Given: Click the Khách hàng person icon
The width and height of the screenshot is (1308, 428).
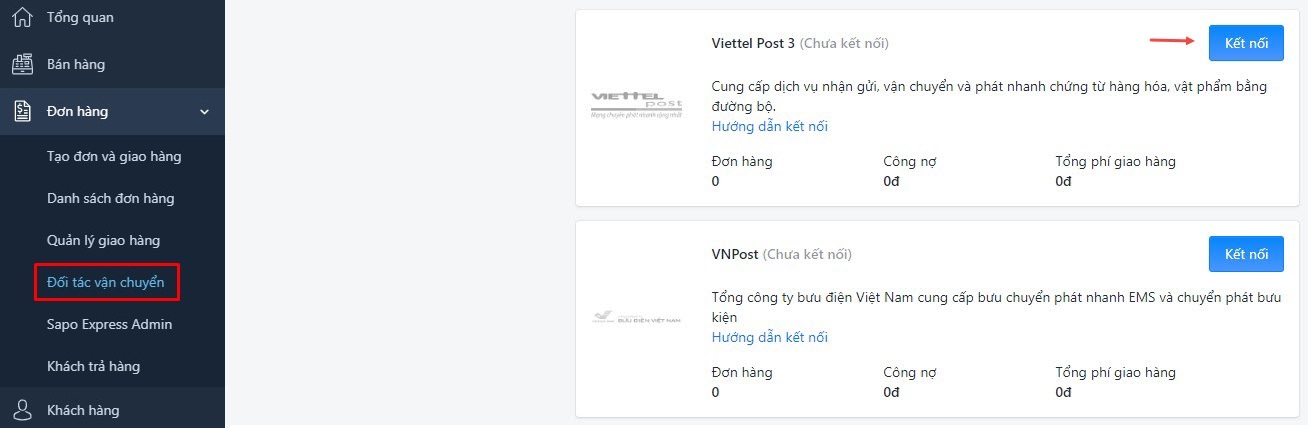Looking at the screenshot, I should (x=21, y=410).
